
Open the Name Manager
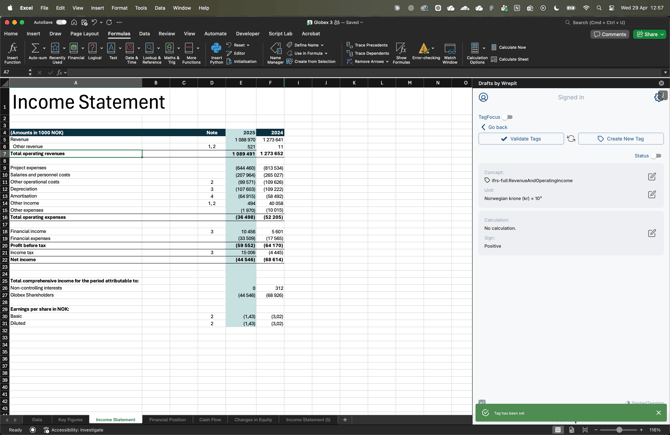click(276, 53)
